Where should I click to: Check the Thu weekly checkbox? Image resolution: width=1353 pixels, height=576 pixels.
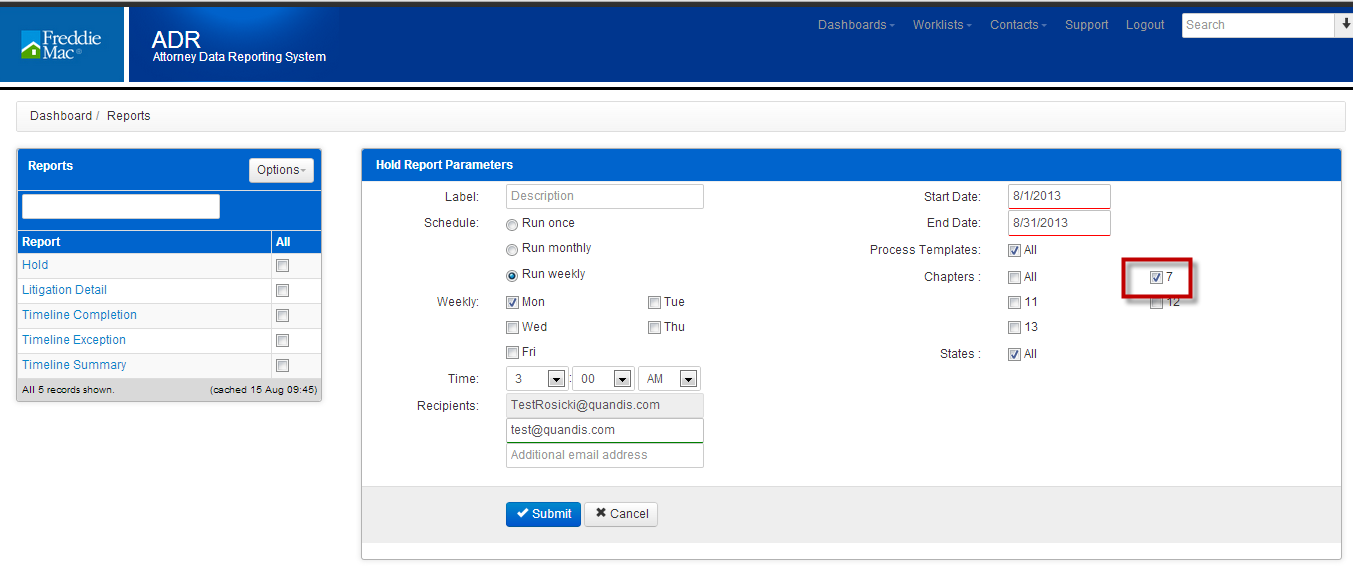654,327
